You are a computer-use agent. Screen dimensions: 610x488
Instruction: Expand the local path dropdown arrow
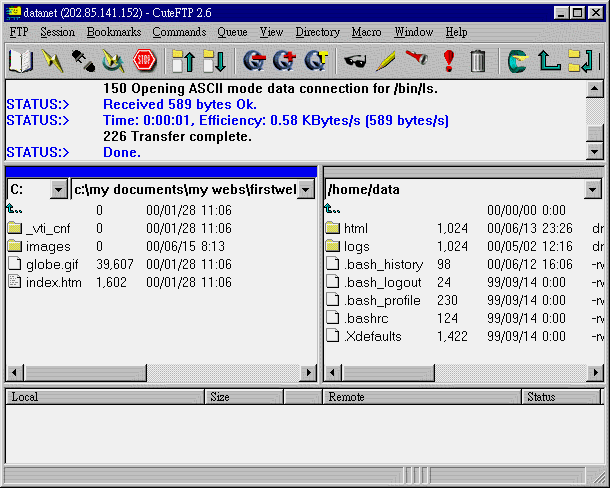[306, 190]
